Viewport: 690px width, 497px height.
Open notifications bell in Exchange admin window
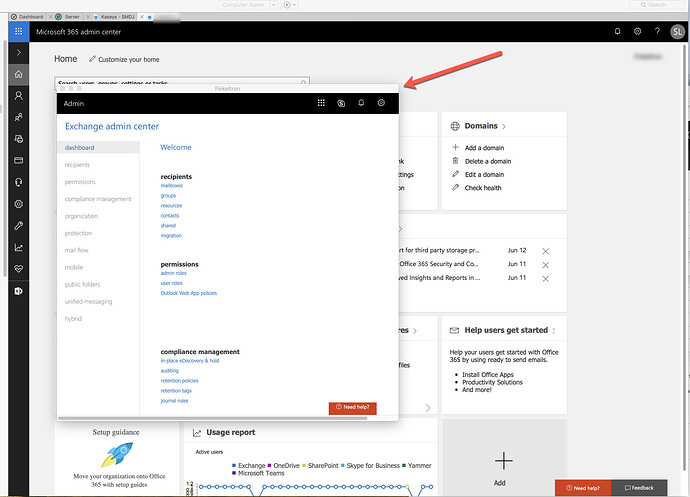361,103
